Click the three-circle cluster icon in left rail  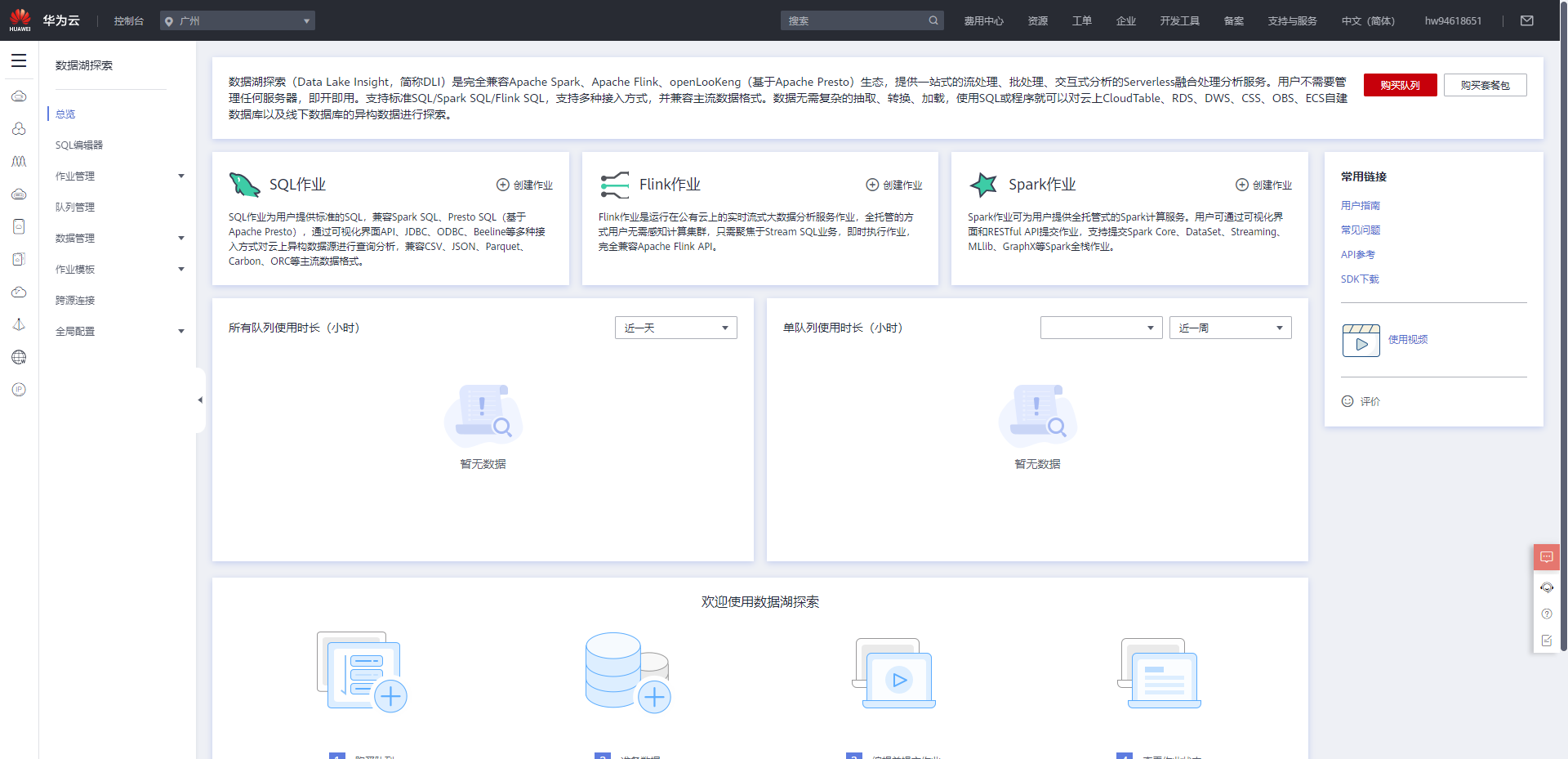pos(19,128)
